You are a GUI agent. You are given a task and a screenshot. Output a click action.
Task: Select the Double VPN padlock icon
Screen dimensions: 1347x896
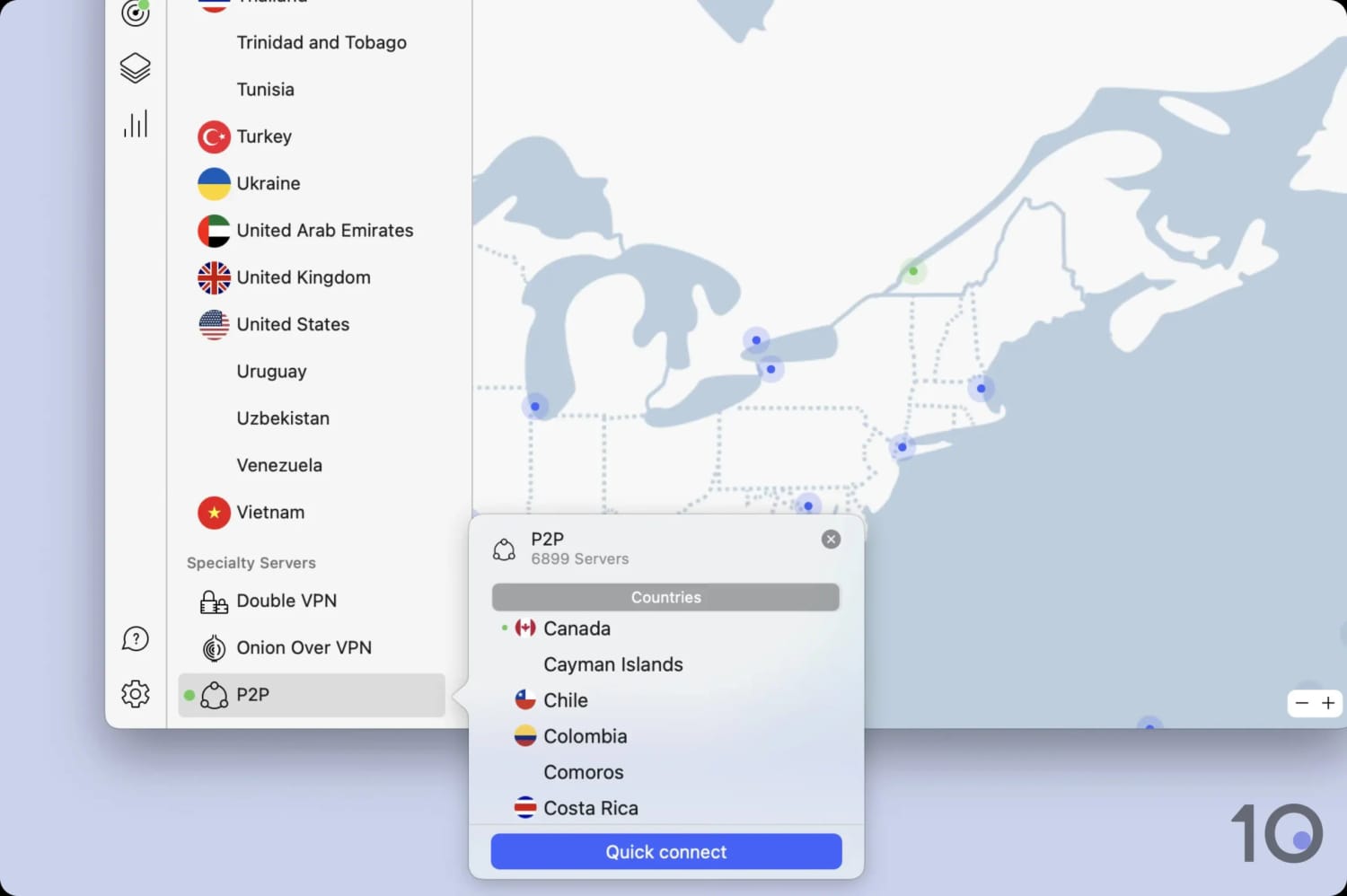pyautogui.click(x=213, y=602)
